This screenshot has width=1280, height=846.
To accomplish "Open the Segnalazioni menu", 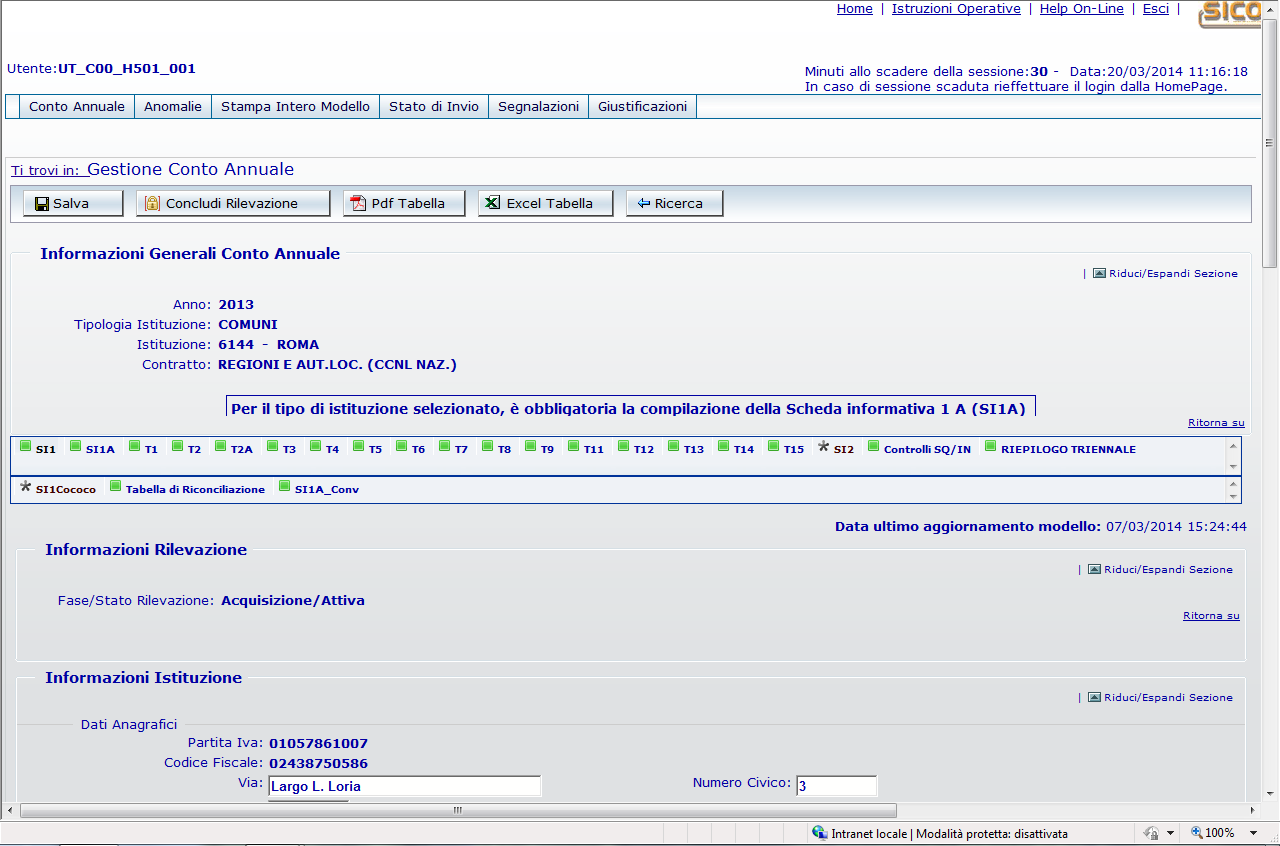I will (x=538, y=106).
